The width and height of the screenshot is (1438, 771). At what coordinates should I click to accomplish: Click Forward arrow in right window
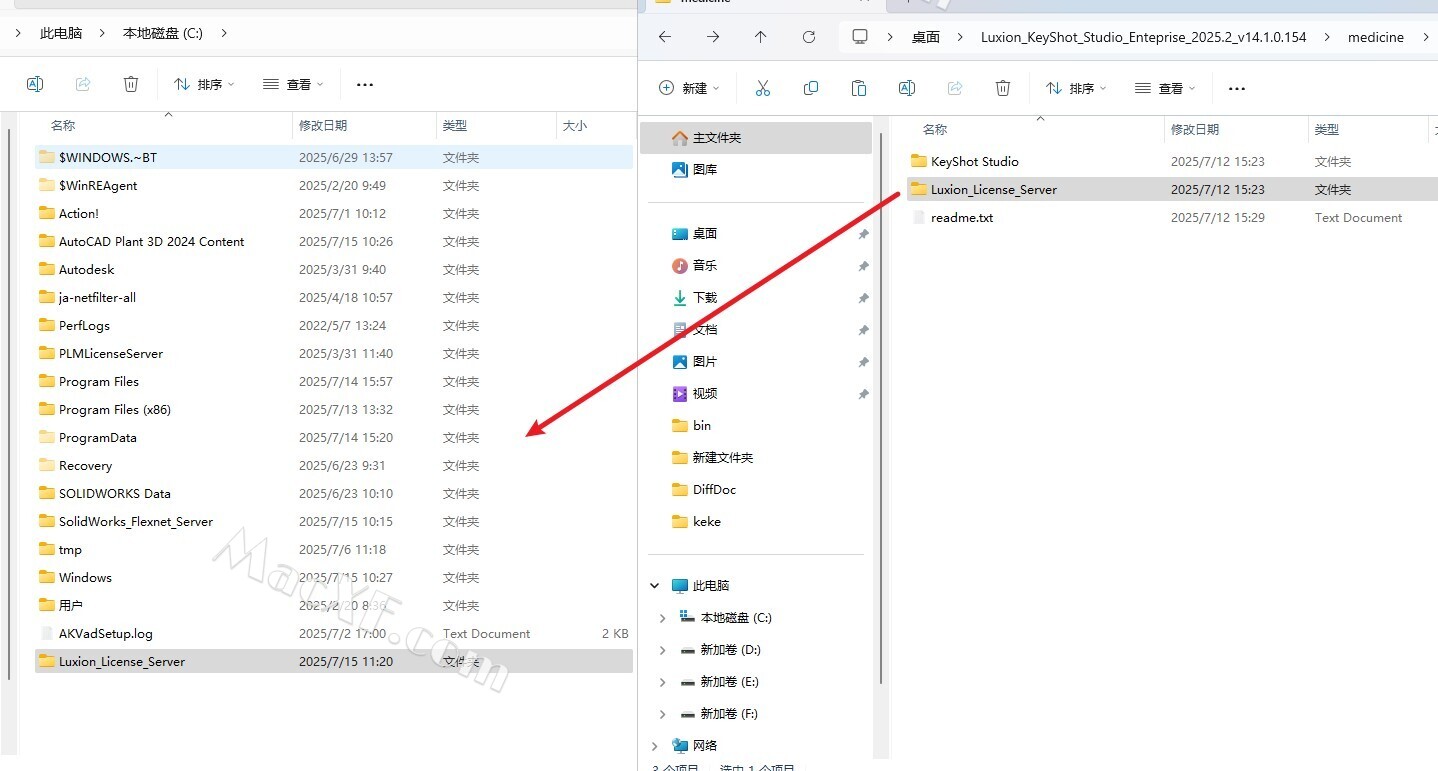(x=713, y=37)
